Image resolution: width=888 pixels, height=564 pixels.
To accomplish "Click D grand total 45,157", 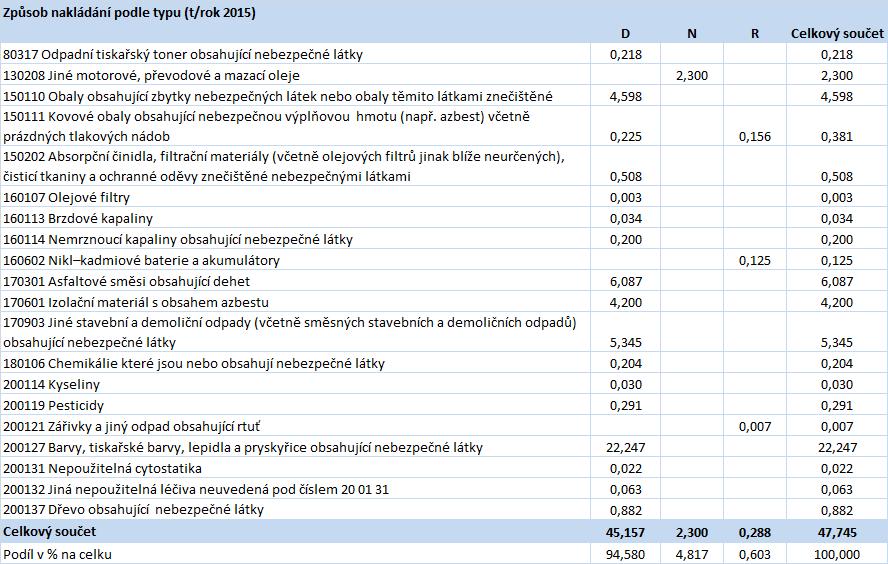I will pyautogui.click(x=625, y=532).
